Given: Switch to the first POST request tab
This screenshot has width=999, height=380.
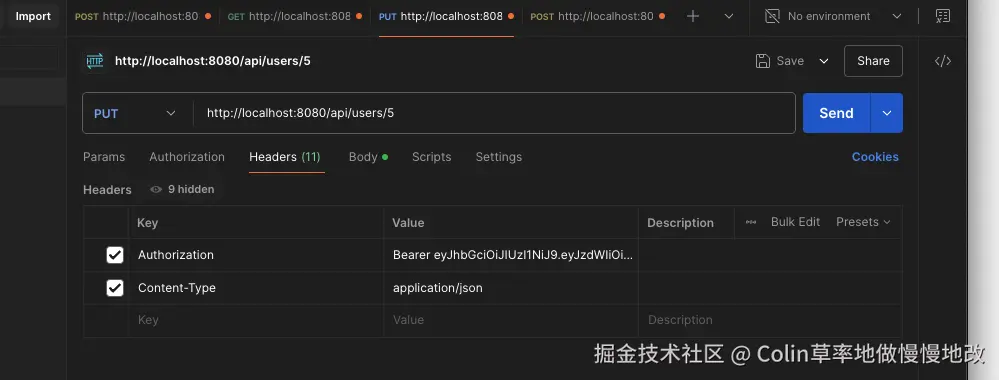Looking at the screenshot, I should click(x=143, y=17).
